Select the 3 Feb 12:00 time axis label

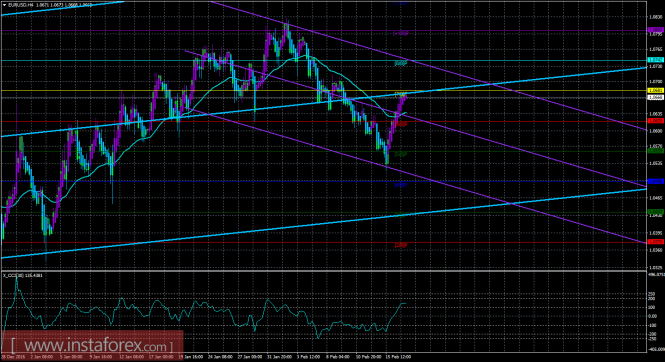[x=308, y=357]
